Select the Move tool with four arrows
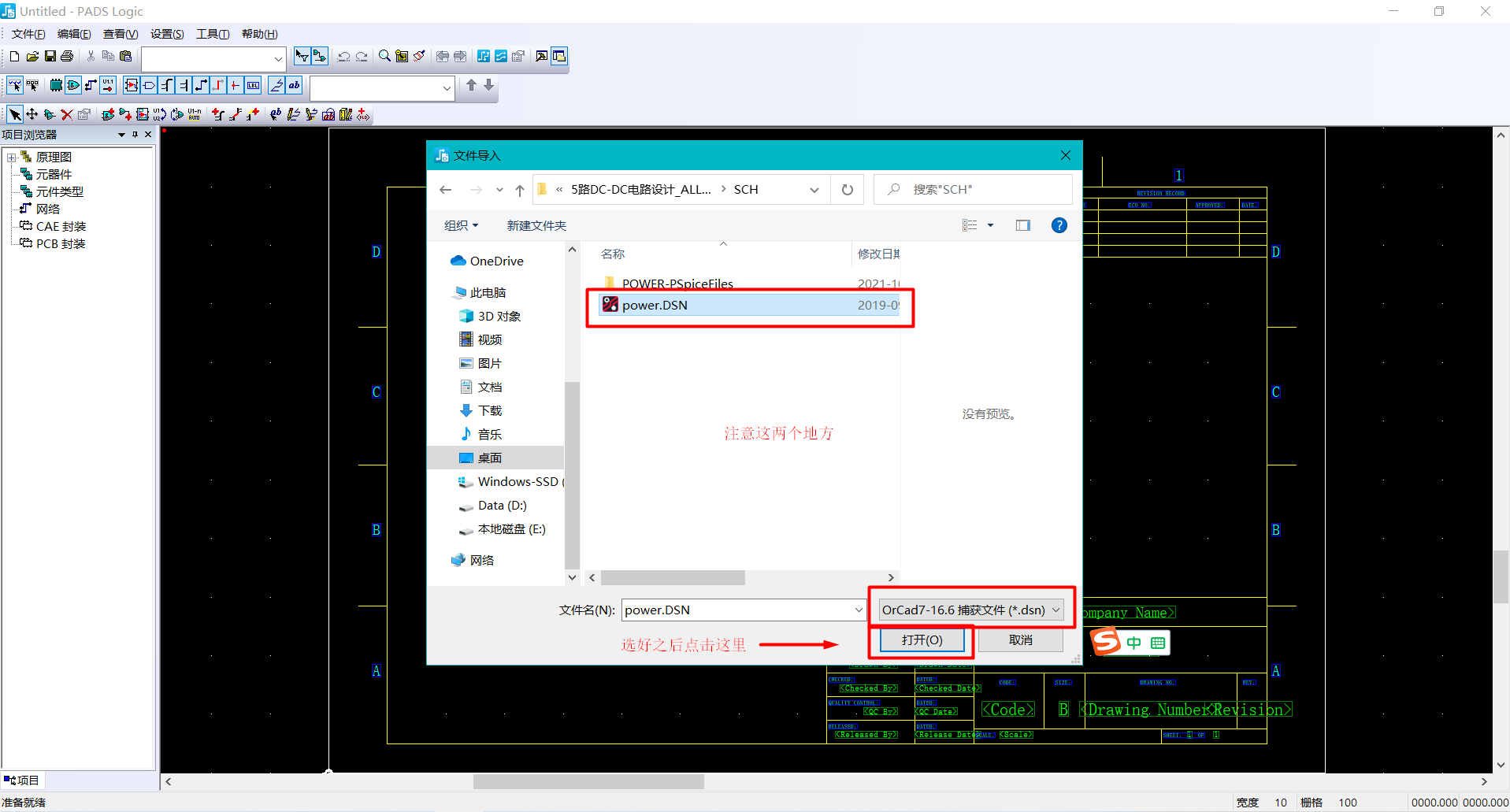The width and height of the screenshot is (1510, 812). [32, 115]
